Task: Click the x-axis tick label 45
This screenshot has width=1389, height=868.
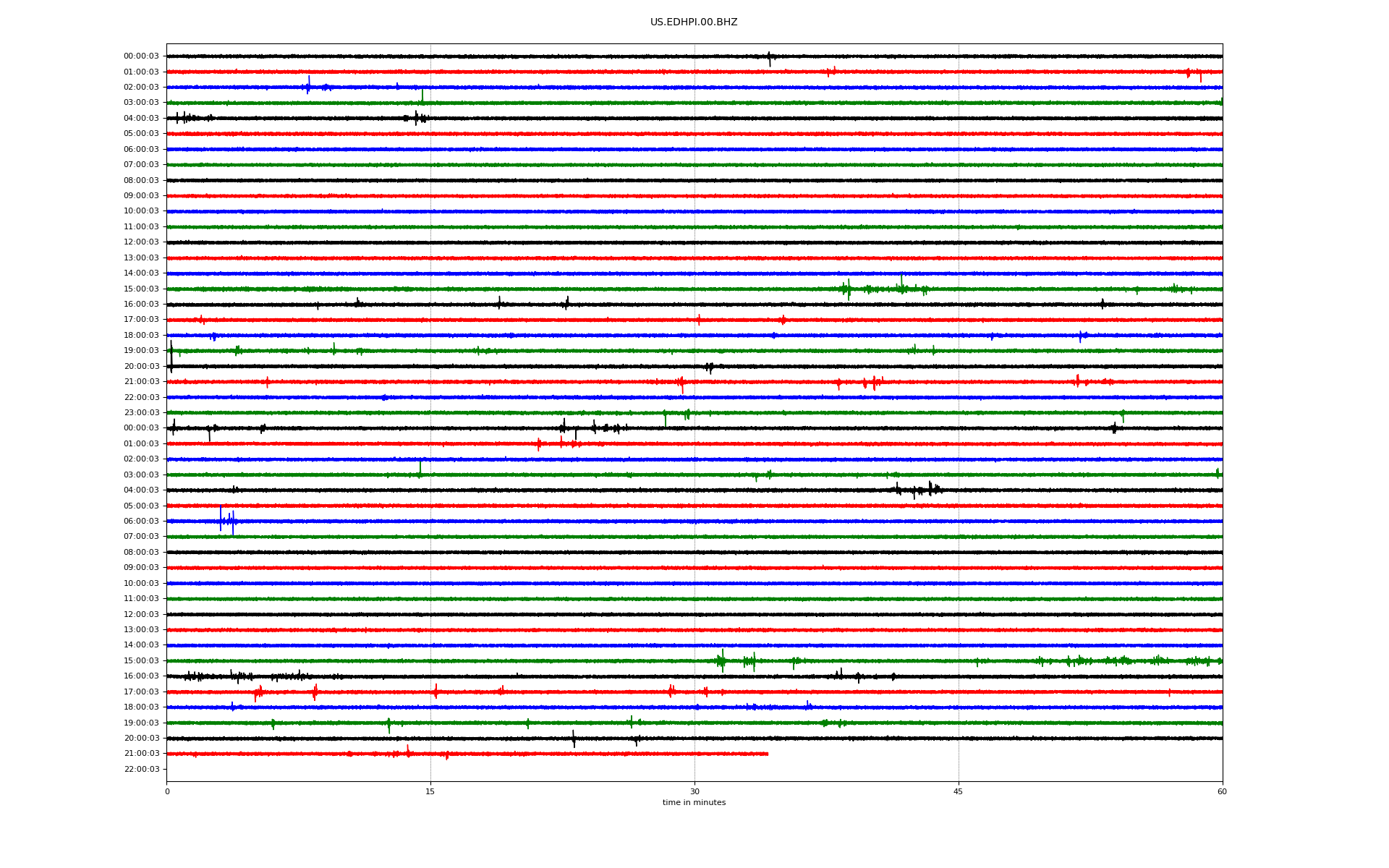Action: (958, 792)
